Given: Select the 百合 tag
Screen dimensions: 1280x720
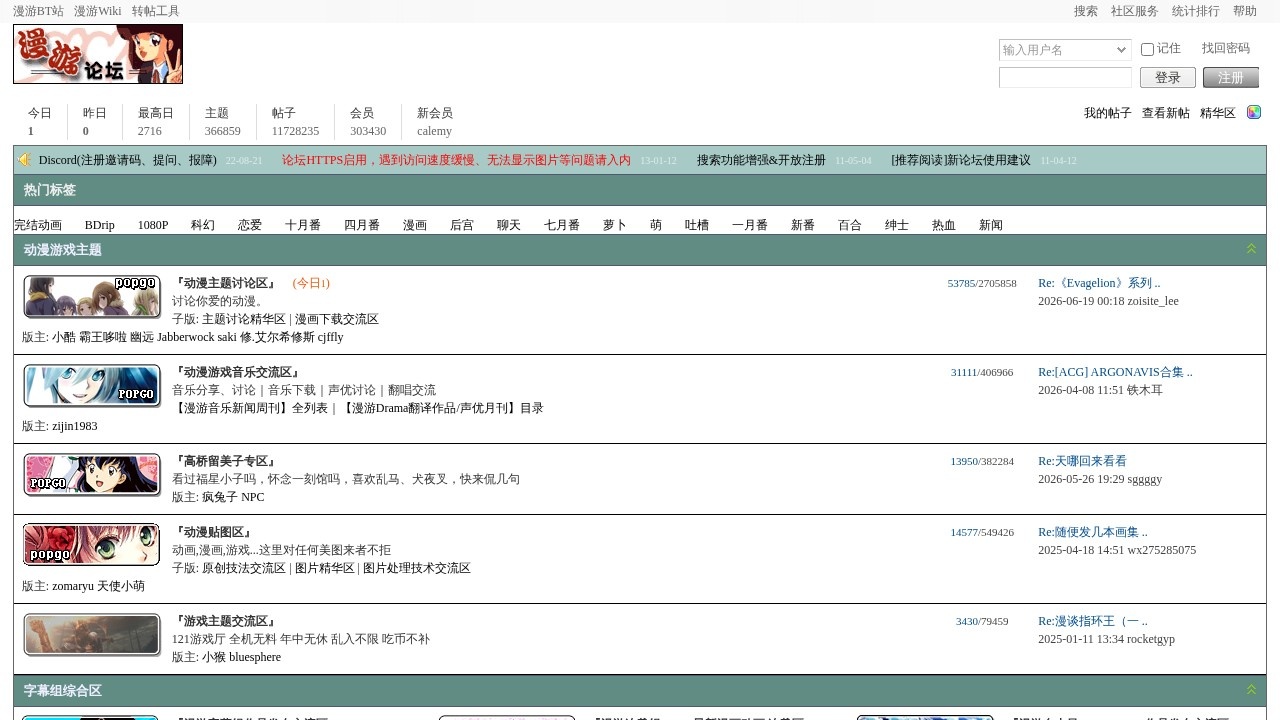Looking at the screenshot, I should pyautogui.click(x=850, y=225).
